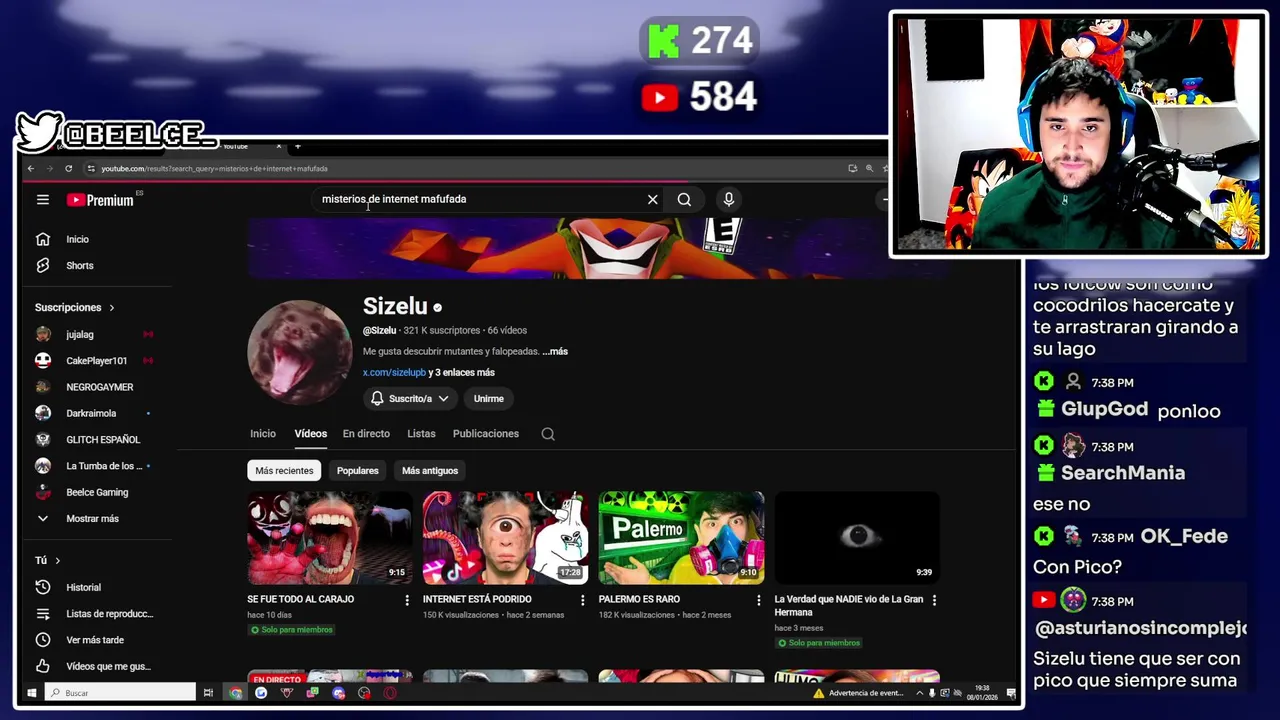Click the PALERMO ES RARO title link
The height and width of the screenshot is (720, 1280).
pyautogui.click(x=639, y=599)
